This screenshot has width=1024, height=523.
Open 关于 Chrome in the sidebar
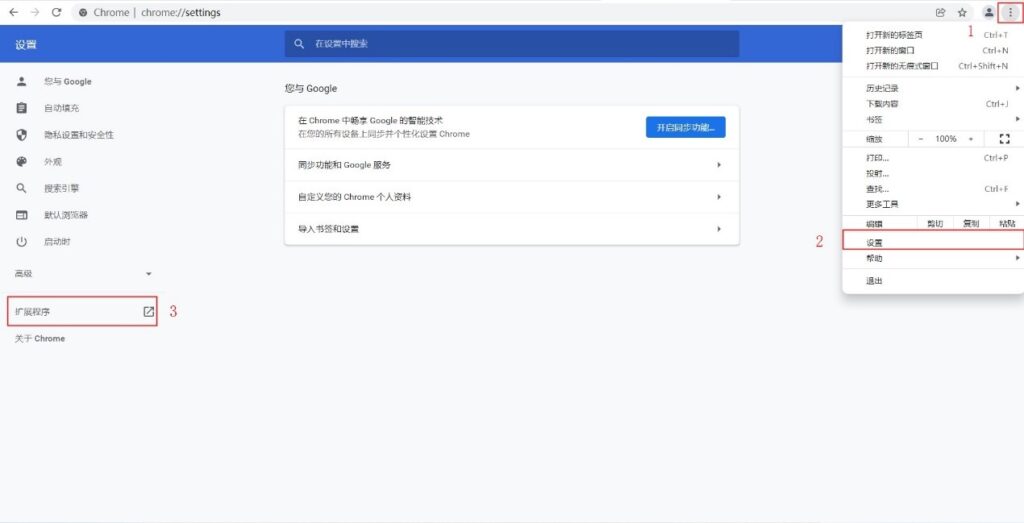coord(40,339)
